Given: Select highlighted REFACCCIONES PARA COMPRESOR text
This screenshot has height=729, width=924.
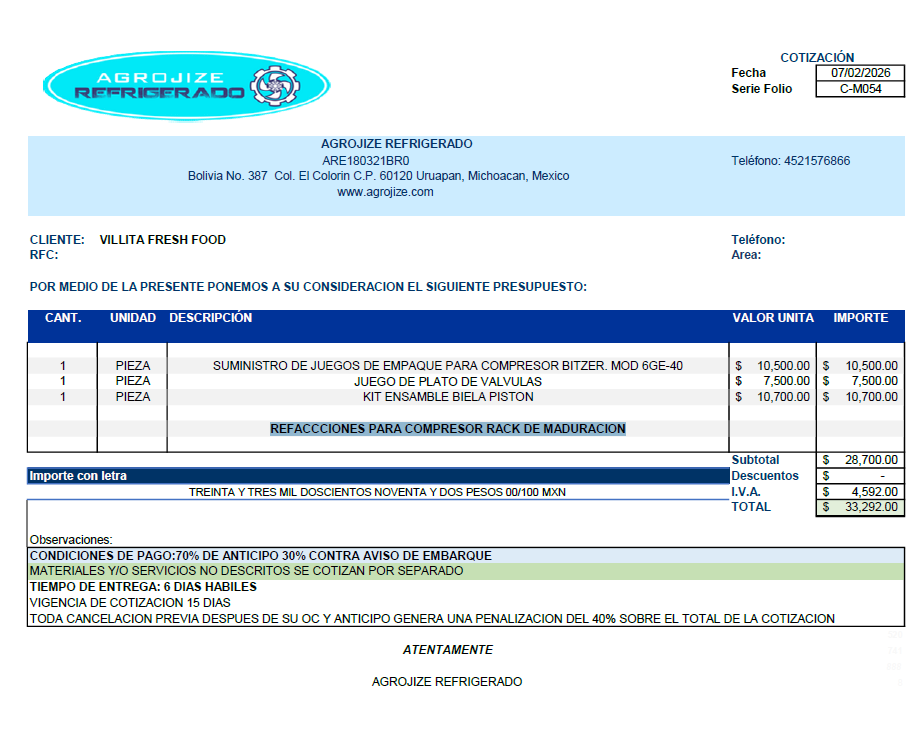Looking at the screenshot, I should [447, 429].
